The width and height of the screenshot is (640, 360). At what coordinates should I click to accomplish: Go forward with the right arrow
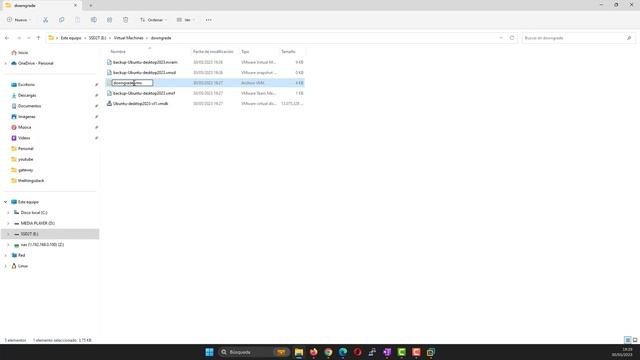(x=19, y=38)
